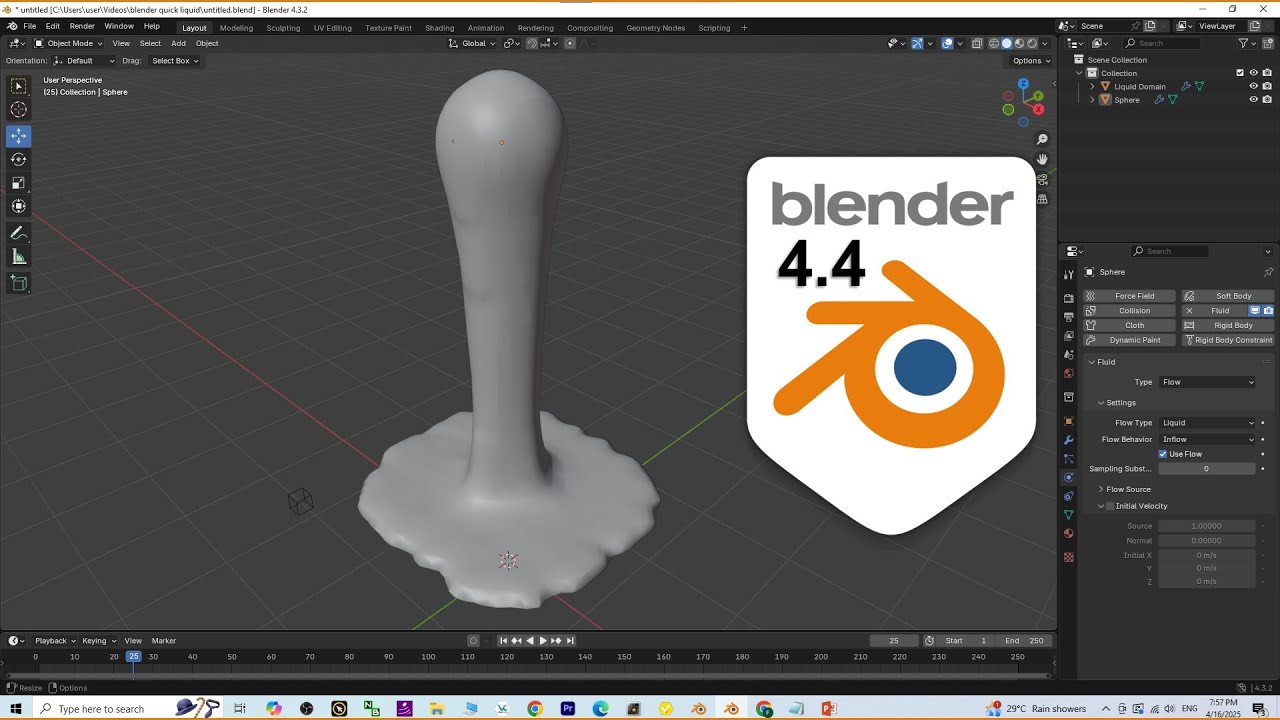Click the Cloth physics button
The height and width of the screenshot is (720, 1280).
pos(1130,325)
